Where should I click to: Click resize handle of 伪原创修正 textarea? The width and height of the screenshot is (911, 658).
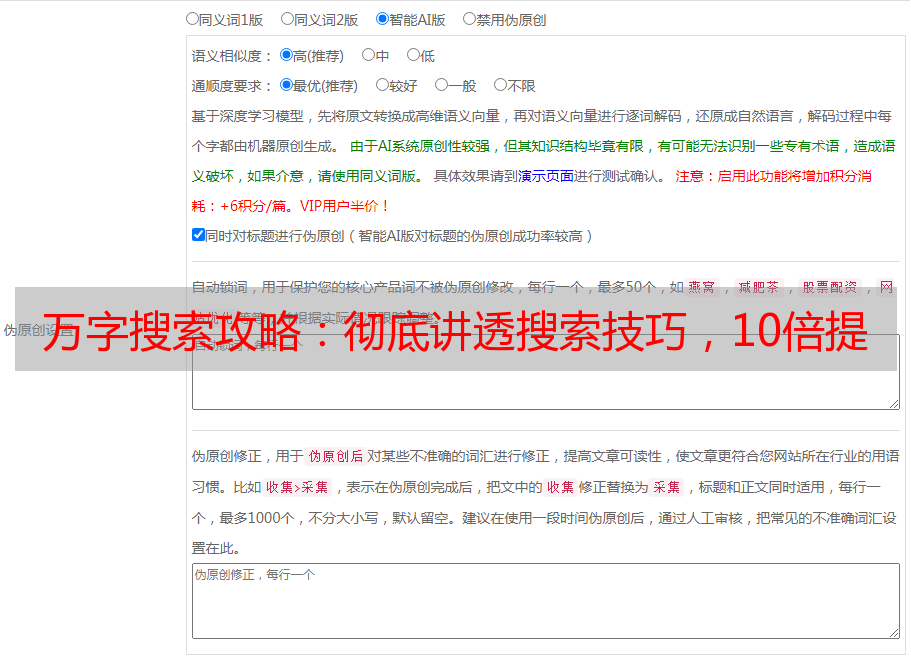coord(894,633)
